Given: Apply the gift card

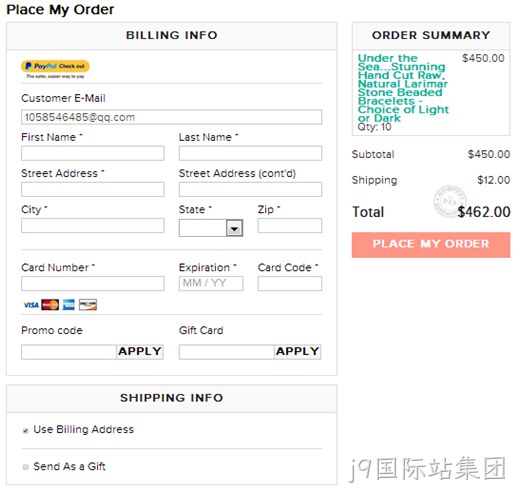Looking at the screenshot, I should click(297, 352).
